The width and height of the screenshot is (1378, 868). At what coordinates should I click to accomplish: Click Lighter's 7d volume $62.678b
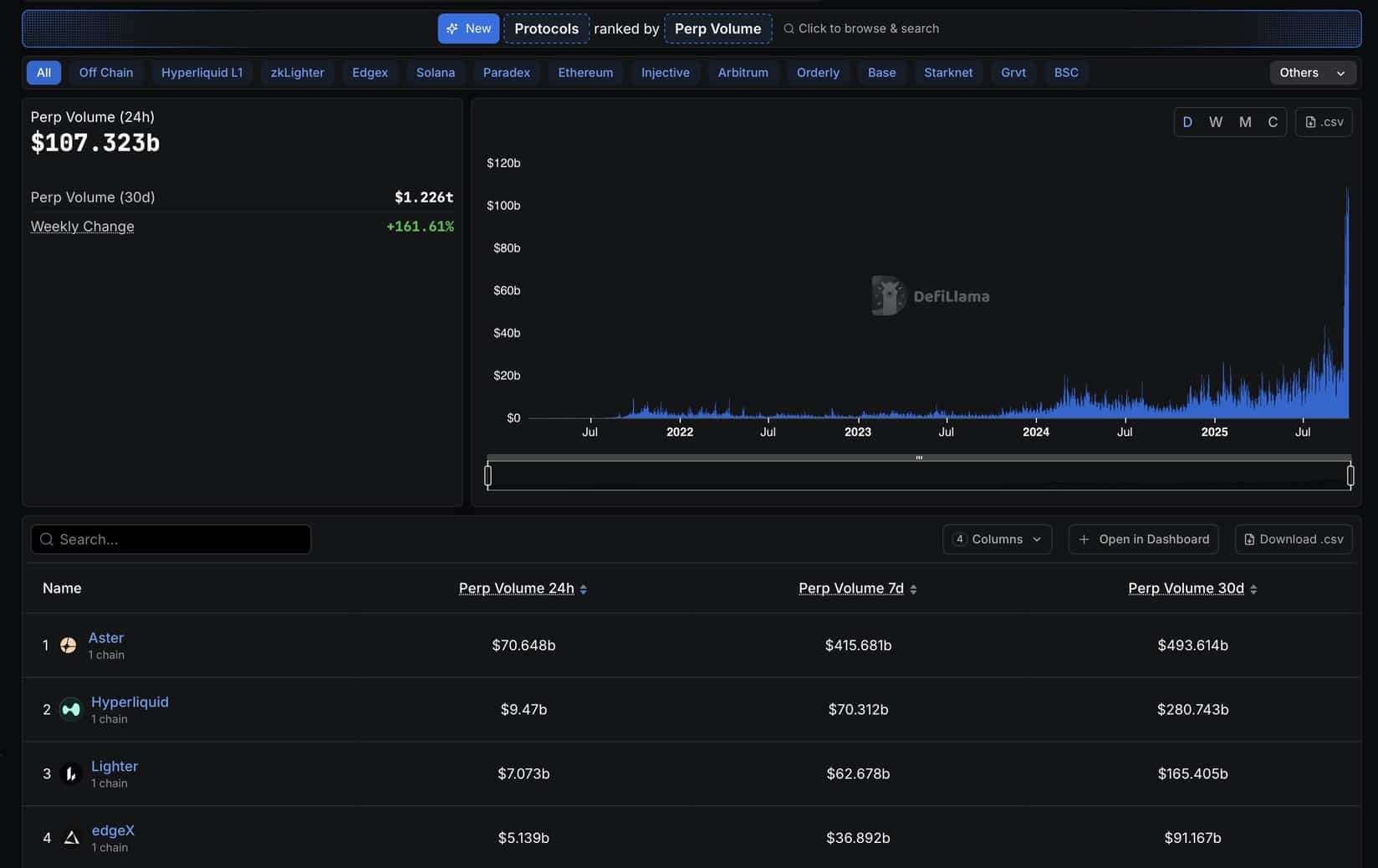pyautogui.click(x=859, y=774)
